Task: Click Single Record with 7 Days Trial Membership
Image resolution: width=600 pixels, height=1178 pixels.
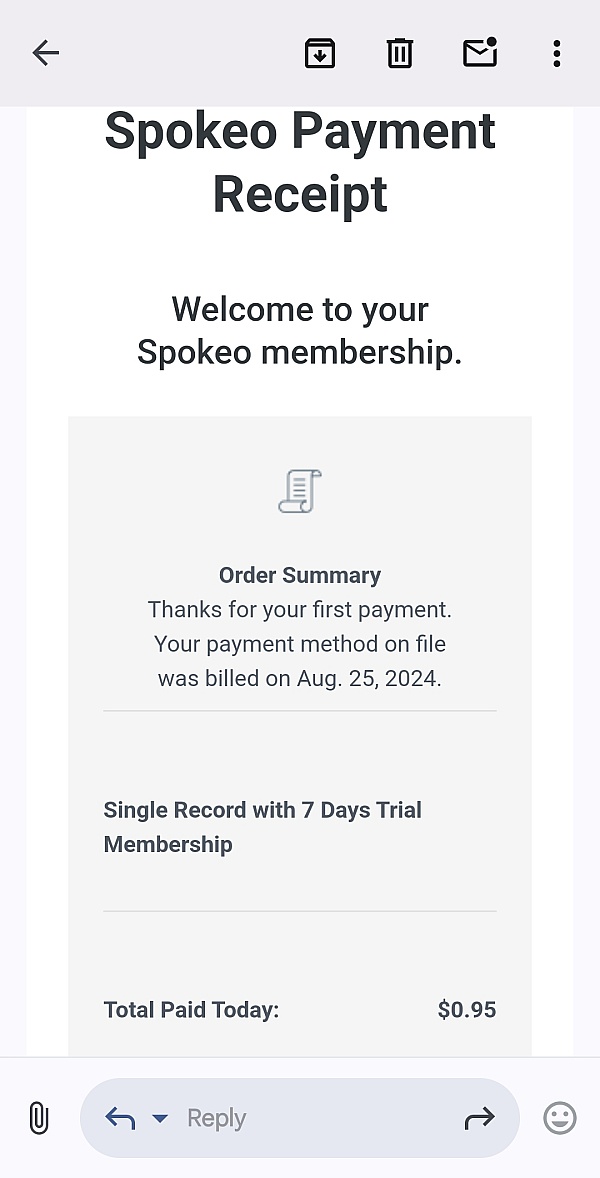Action: coord(262,827)
